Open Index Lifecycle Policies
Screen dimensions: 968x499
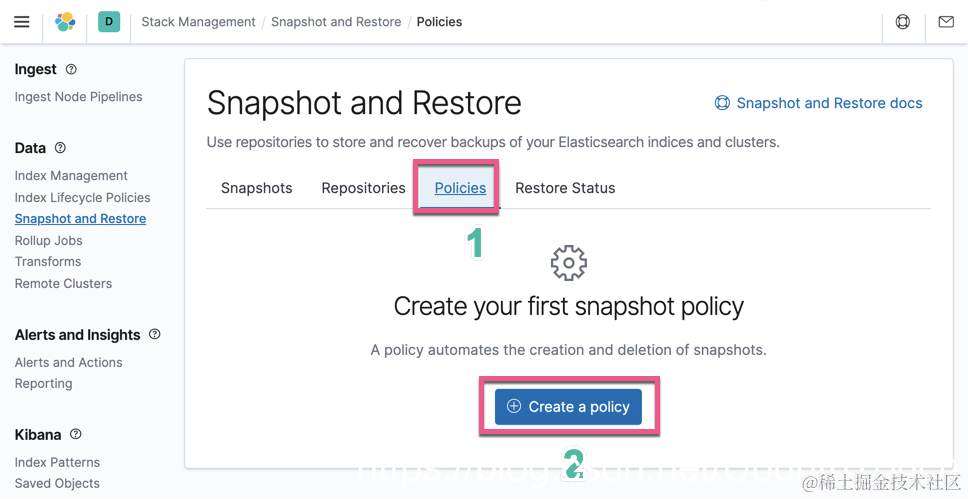[83, 198]
